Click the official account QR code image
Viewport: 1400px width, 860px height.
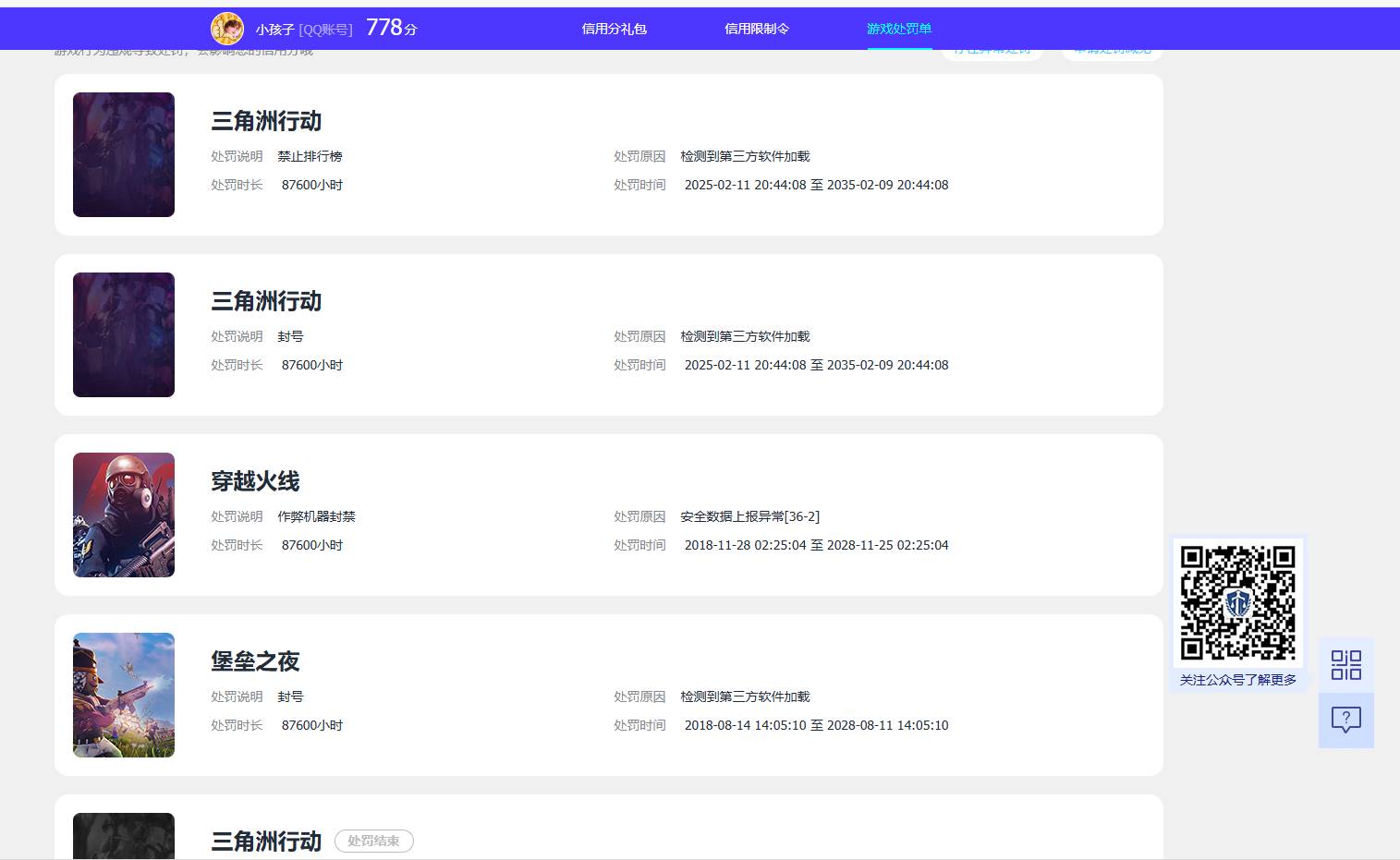coord(1237,603)
